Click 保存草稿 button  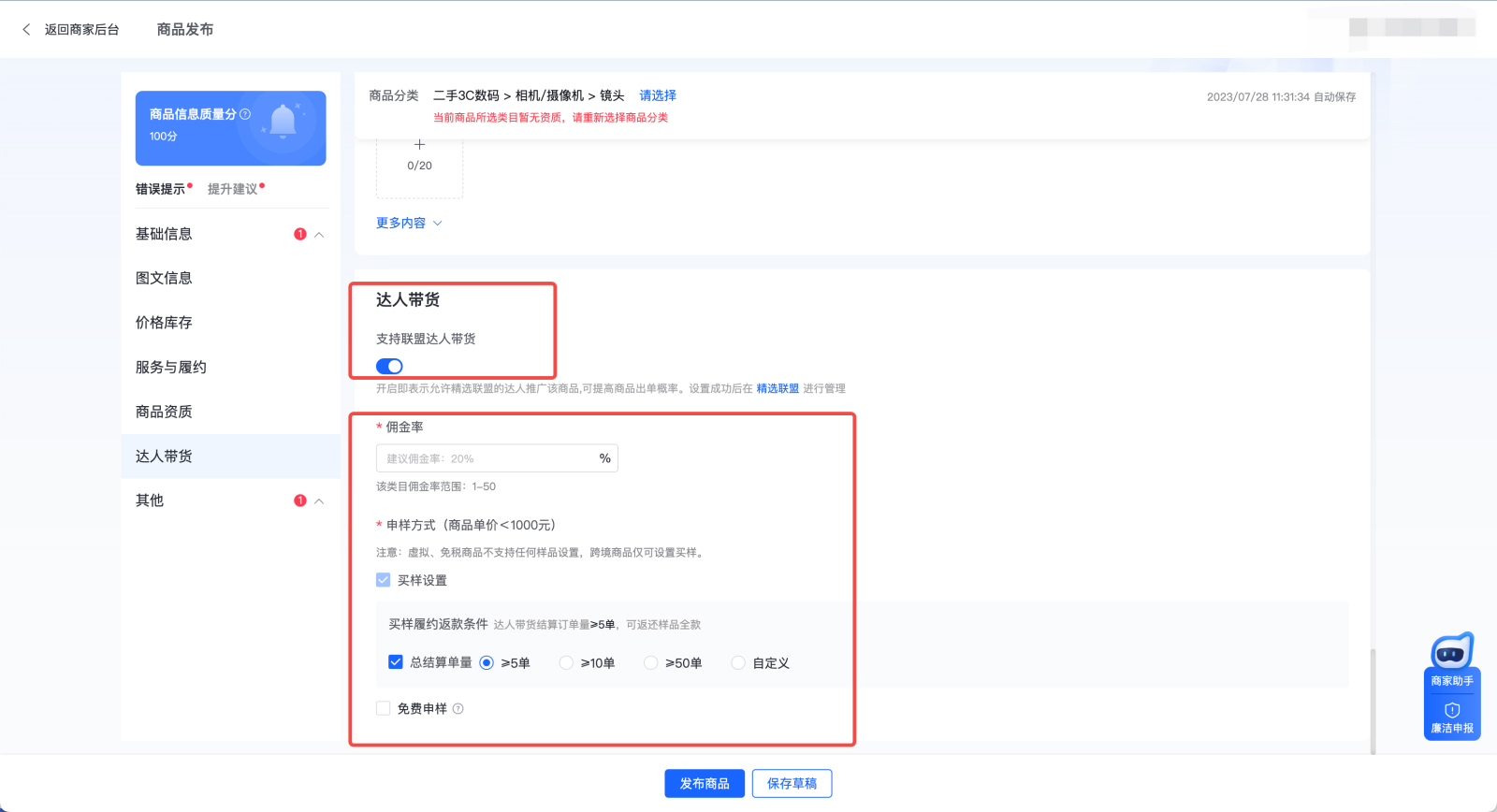(792, 784)
